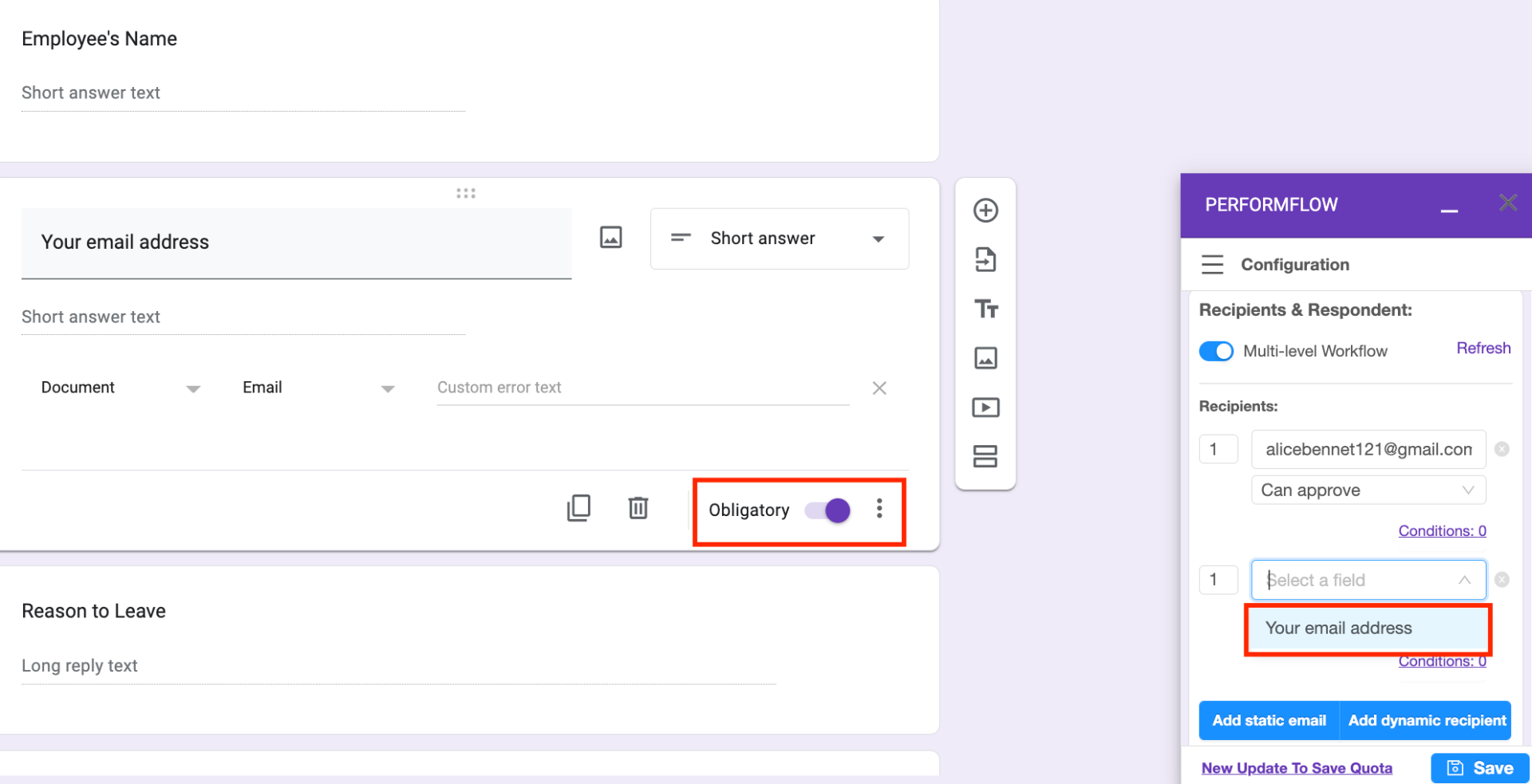
Task: Add a new section with the section icon
Action: (x=985, y=456)
